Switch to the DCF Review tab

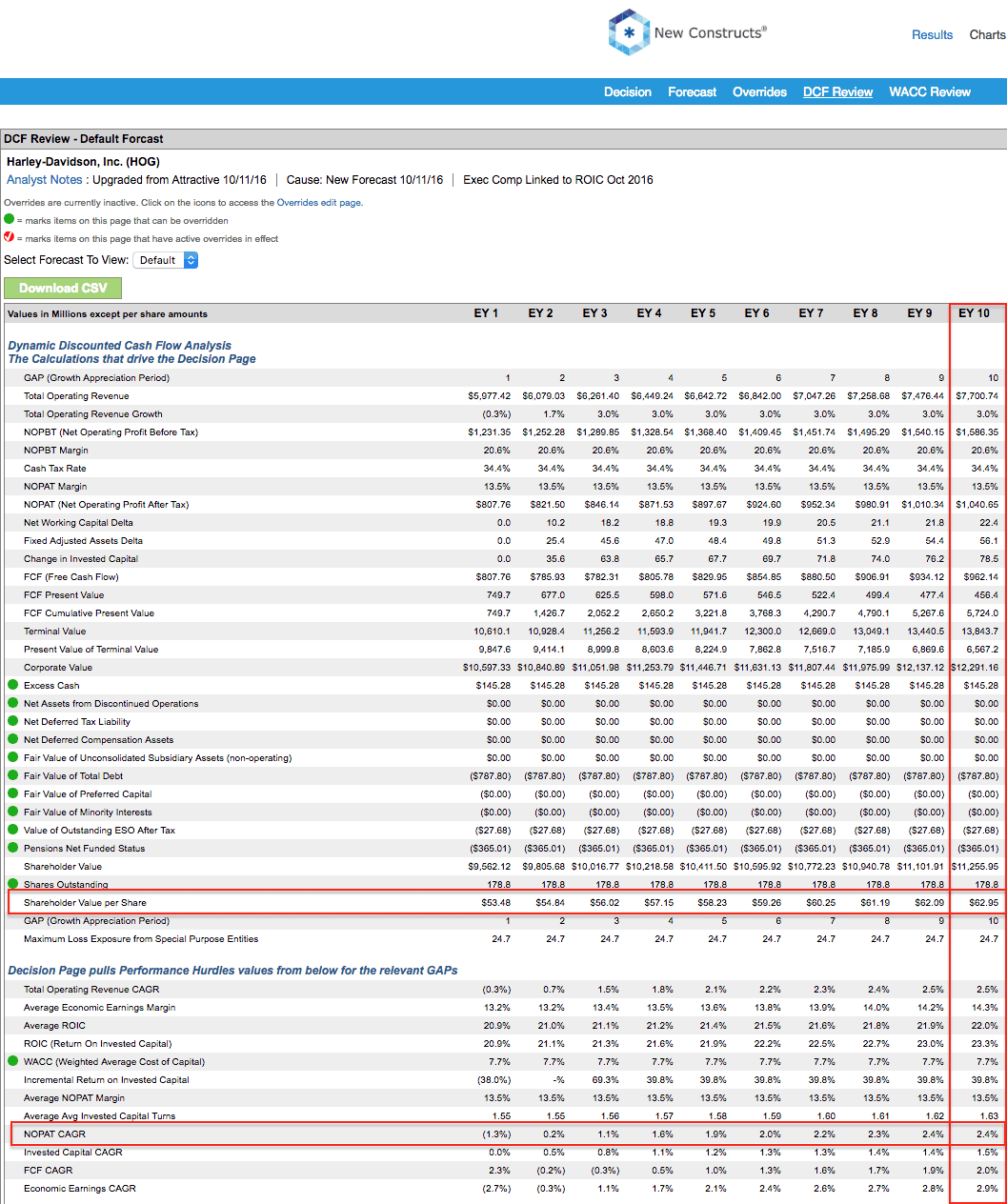pyautogui.click(x=838, y=92)
